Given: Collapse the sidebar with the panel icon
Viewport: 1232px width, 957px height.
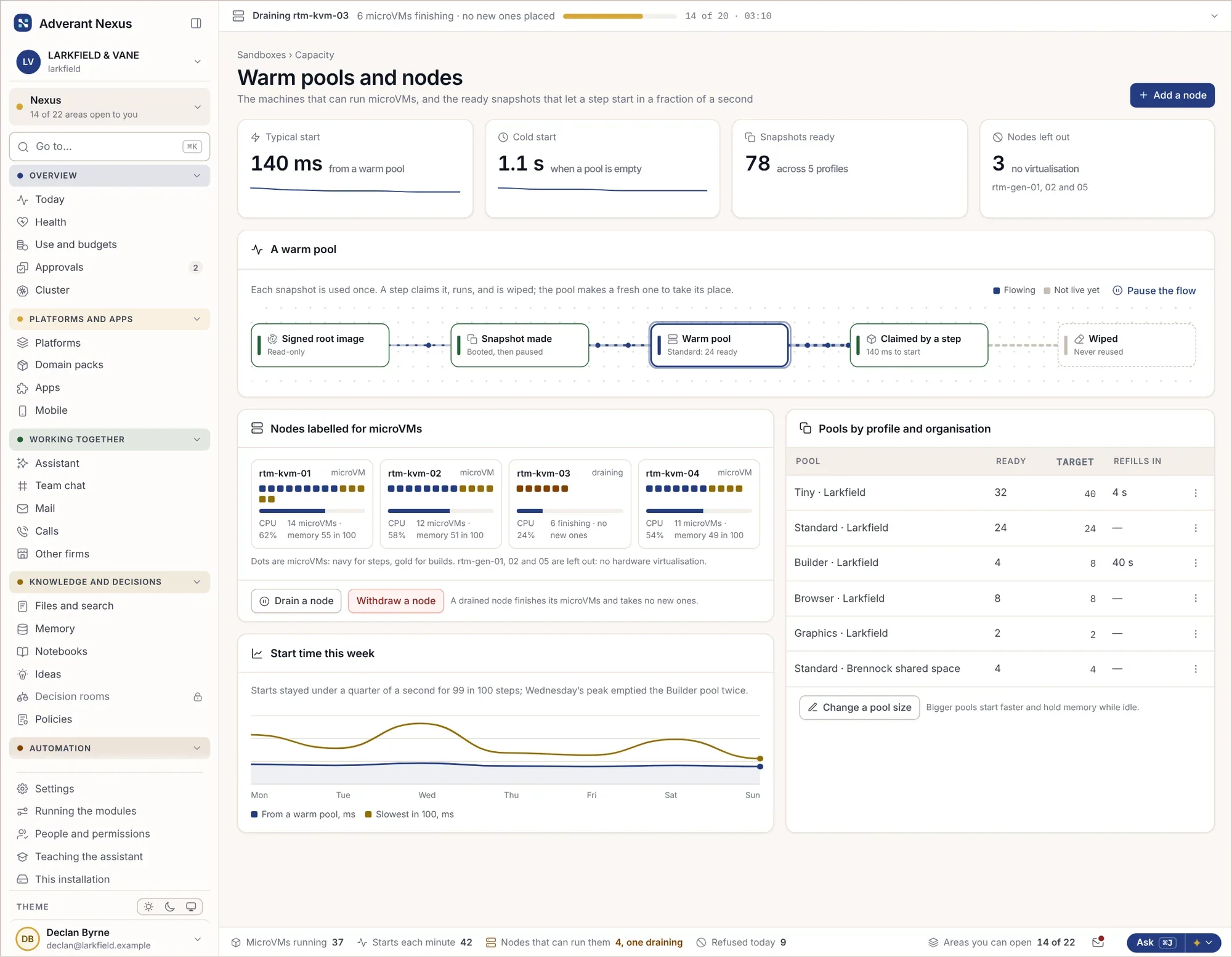Looking at the screenshot, I should tap(196, 23).
